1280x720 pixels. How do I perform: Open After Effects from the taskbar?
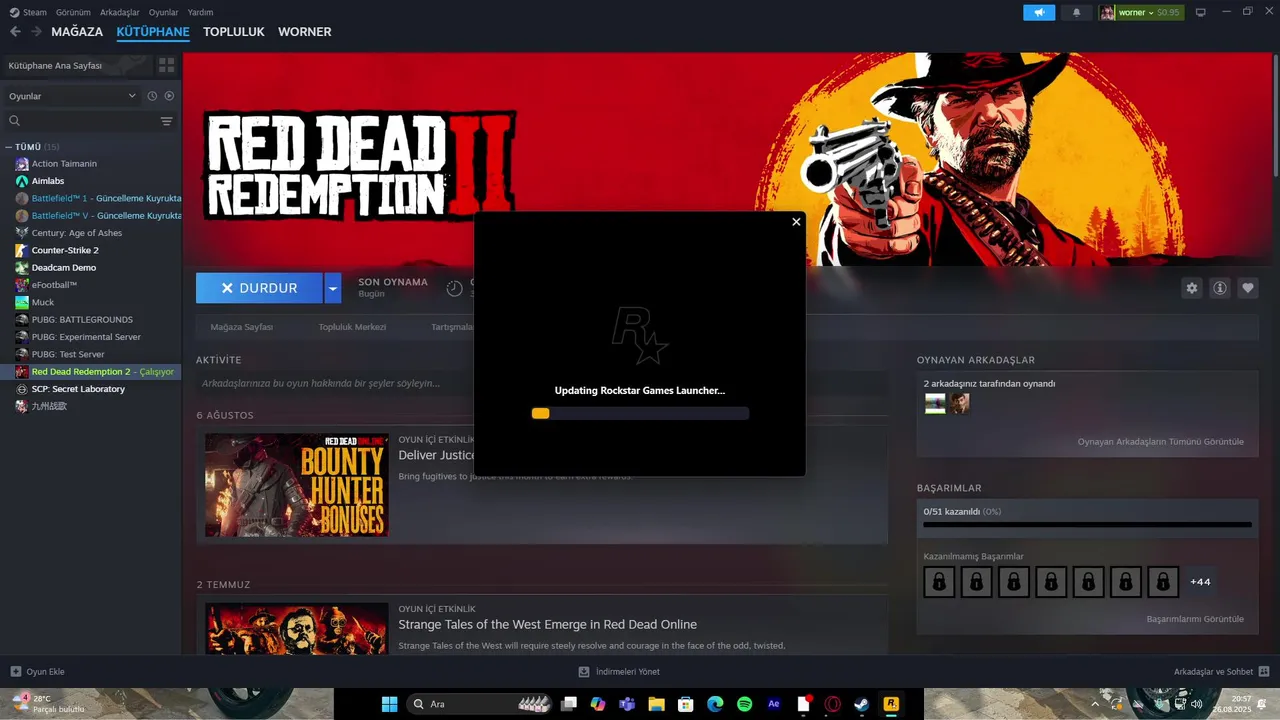point(774,704)
